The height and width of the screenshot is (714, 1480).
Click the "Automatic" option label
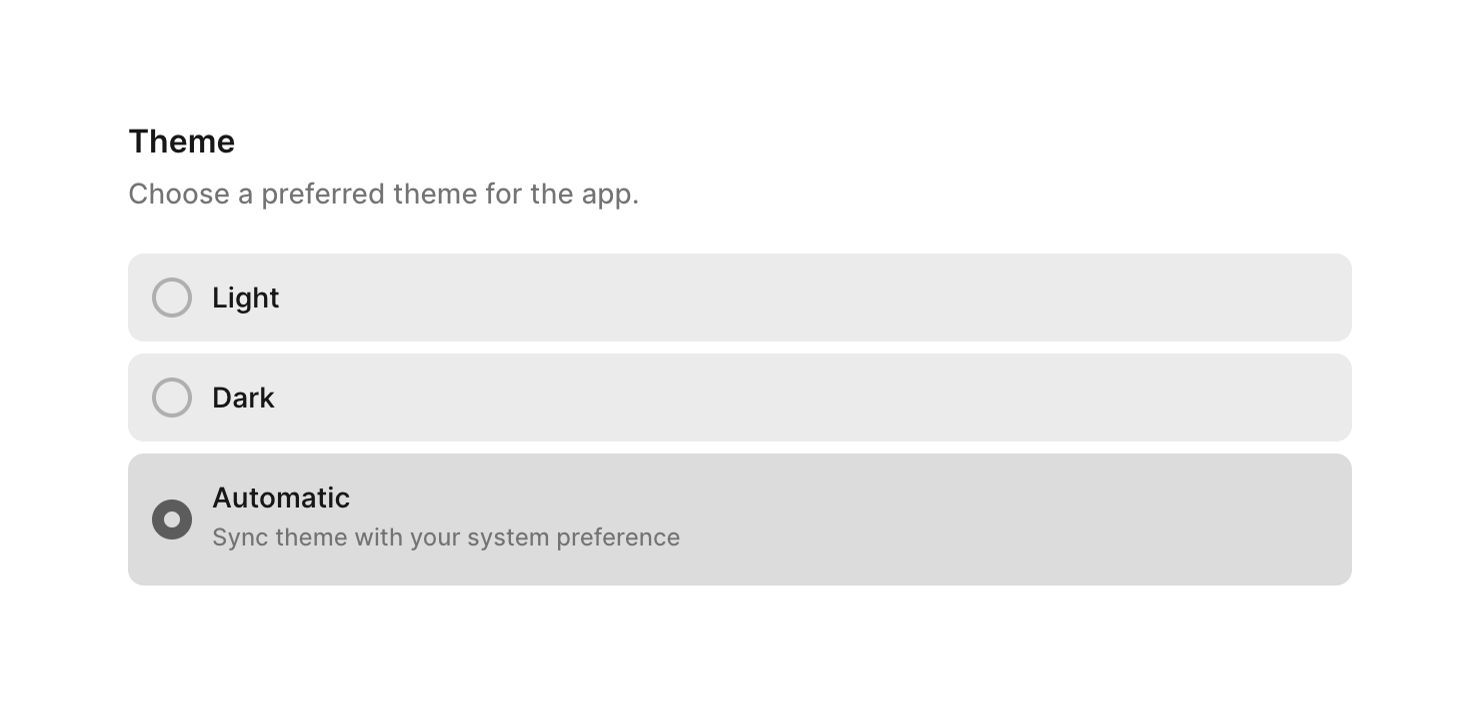(x=281, y=498)
